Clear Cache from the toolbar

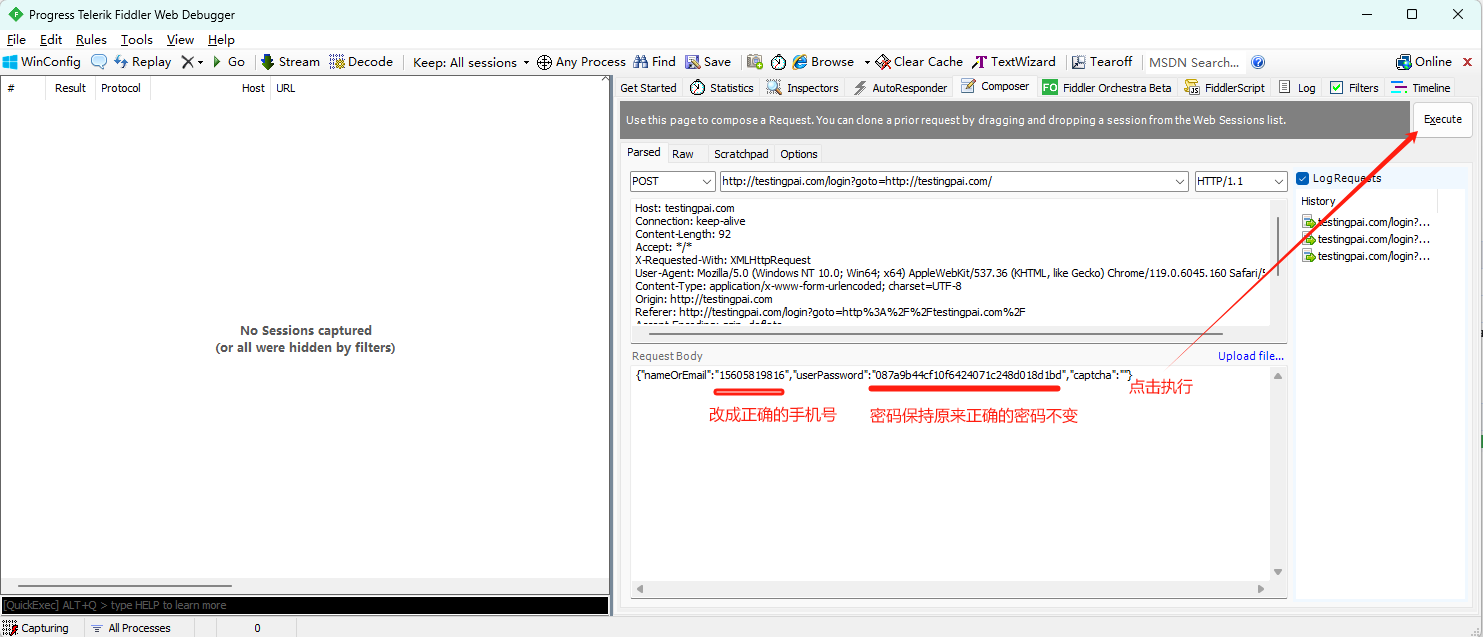(918, 62)
